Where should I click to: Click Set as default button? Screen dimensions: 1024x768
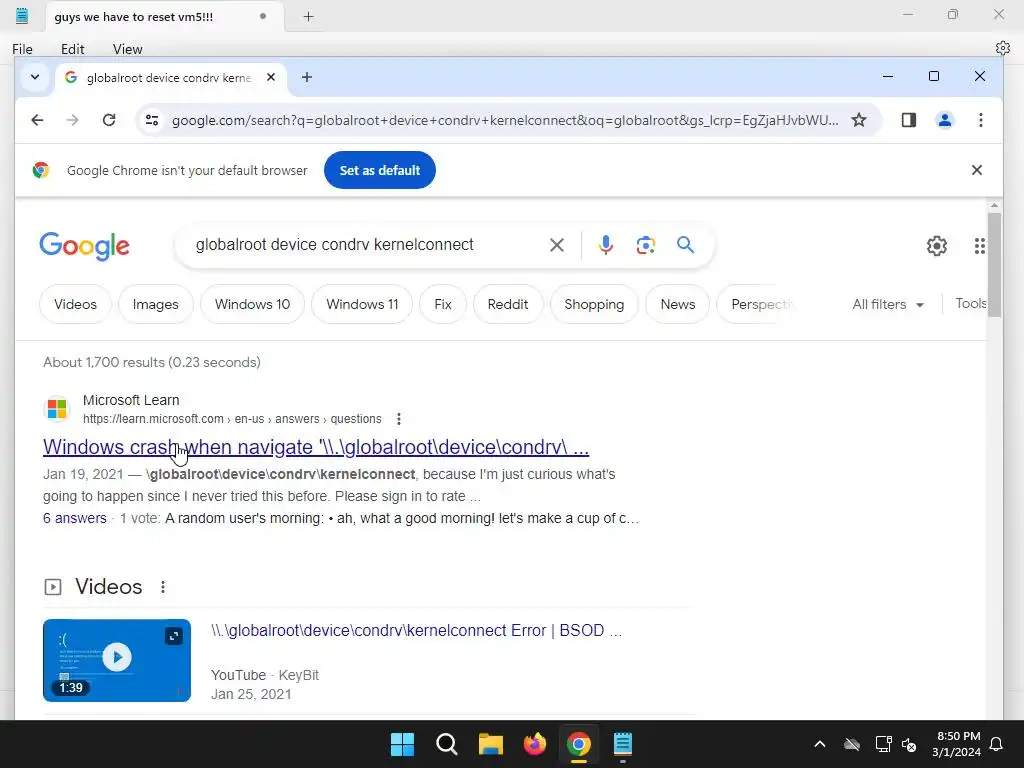(x=379, y=170)
